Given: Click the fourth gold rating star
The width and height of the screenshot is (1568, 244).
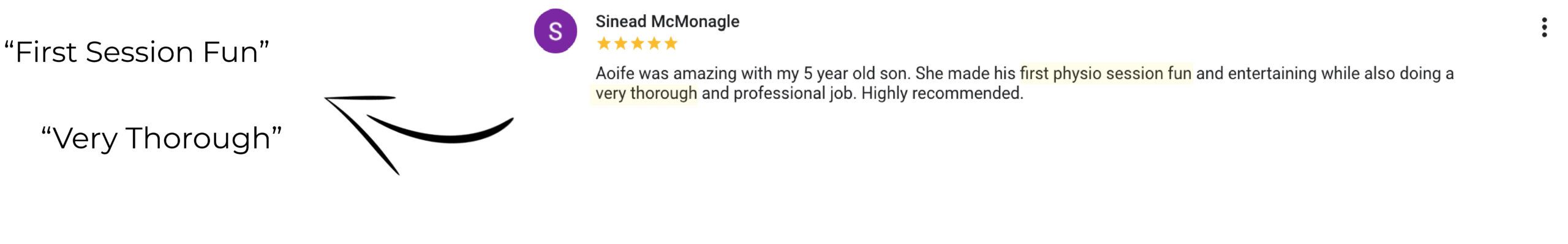Looking at the screenshot, I should click(654, 44).
